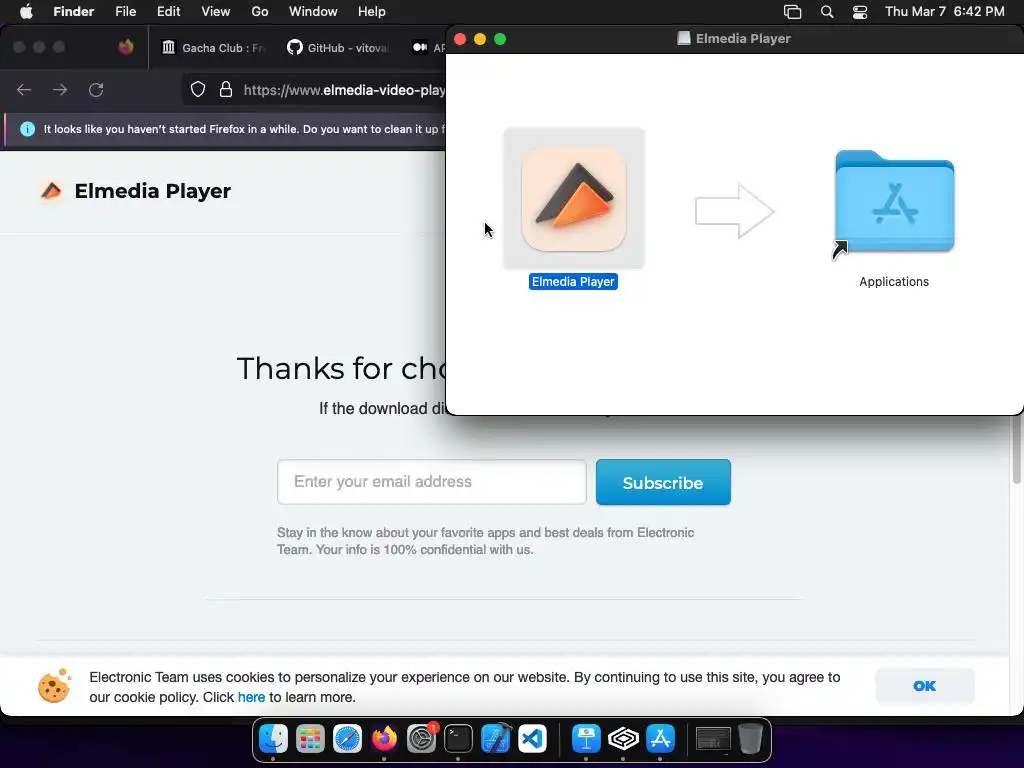Switch to Firefox in the Dock
Screen dimensions: 1024x768
pos(384,739)
